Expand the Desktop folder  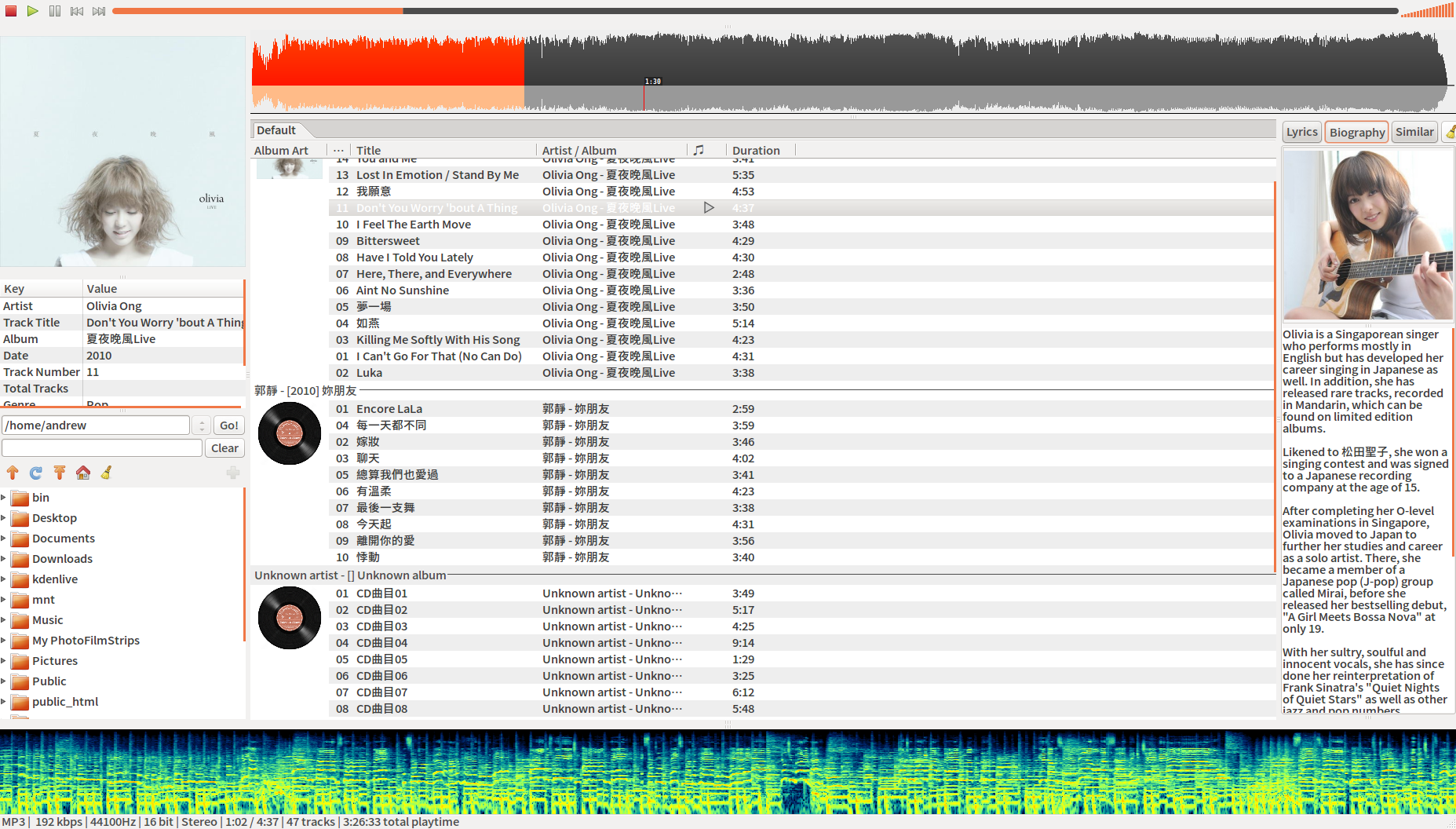[x=3, y=518]
